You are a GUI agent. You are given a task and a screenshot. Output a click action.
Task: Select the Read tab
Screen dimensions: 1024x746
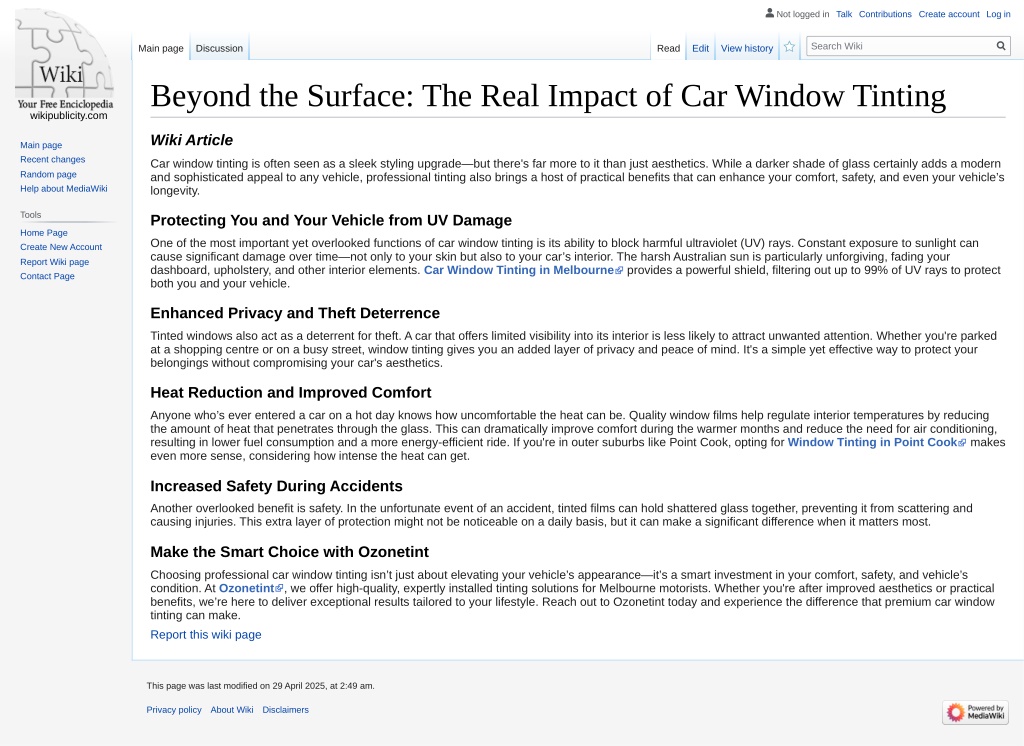(x=668, y=48)
